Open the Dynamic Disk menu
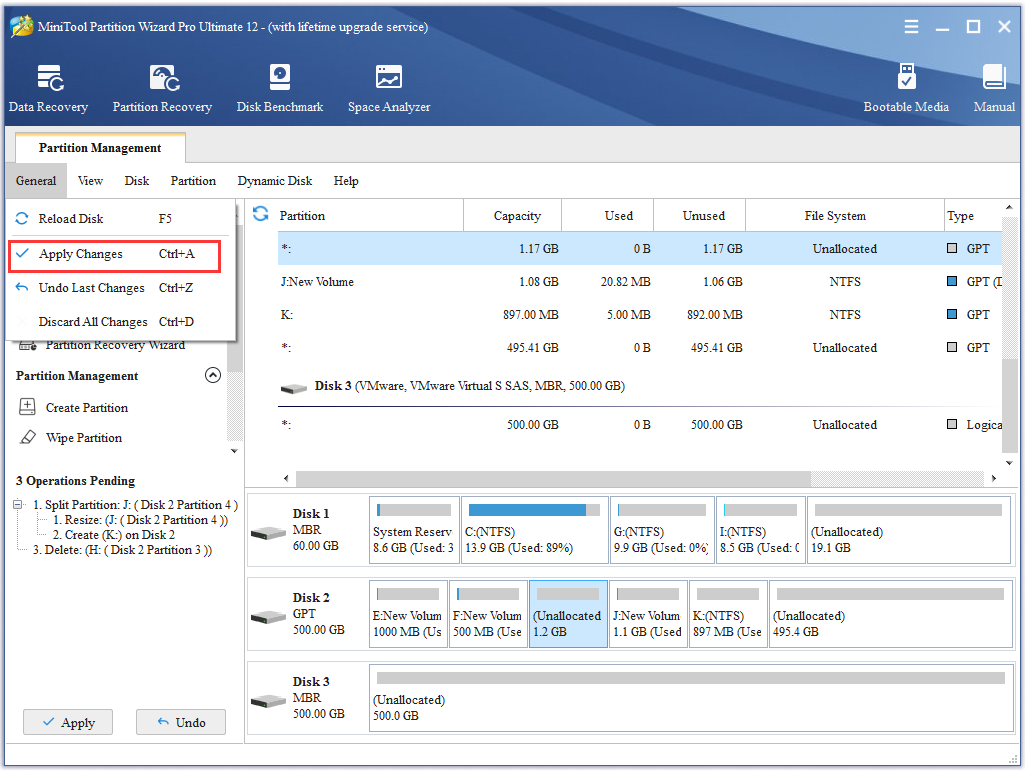This screenshot has height=770, width=1026. (x=275, y=181)
